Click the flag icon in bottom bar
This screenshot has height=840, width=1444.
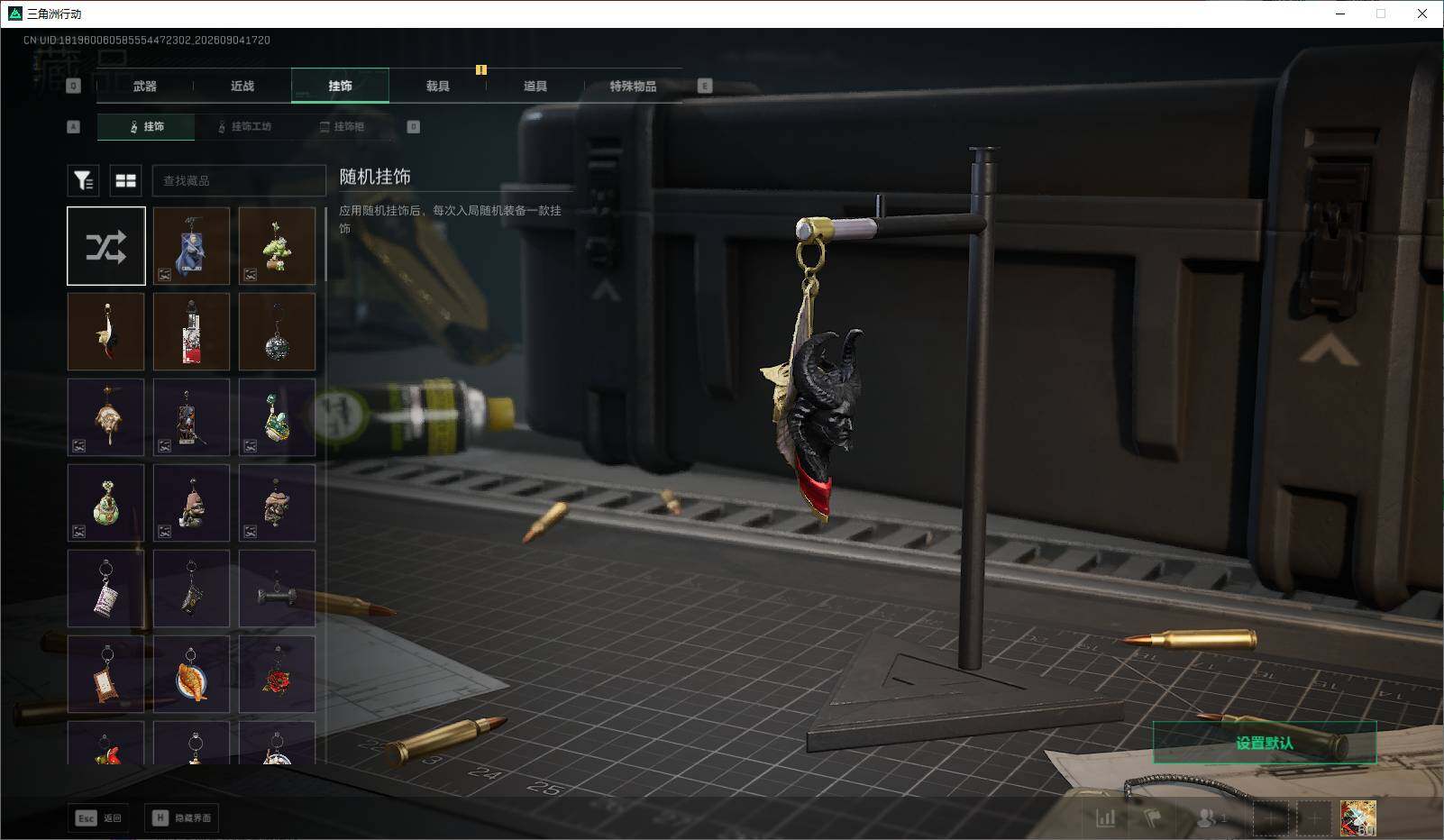click(1152, 817)
